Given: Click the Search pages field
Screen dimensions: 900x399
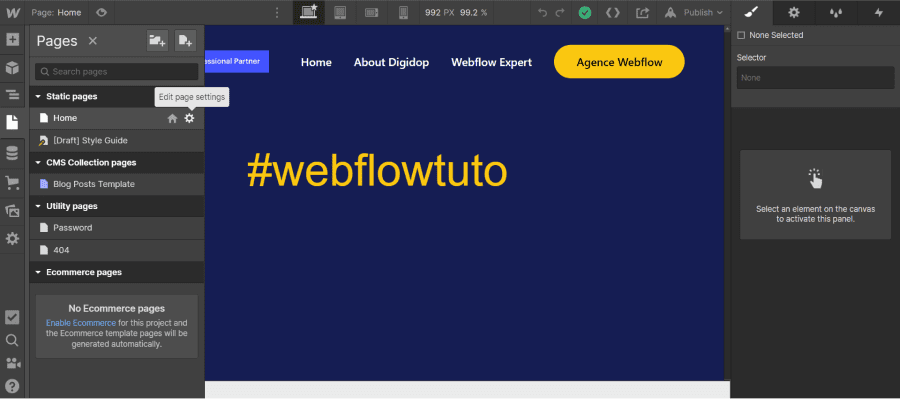Looking at the screenshot, I should 117,72.
